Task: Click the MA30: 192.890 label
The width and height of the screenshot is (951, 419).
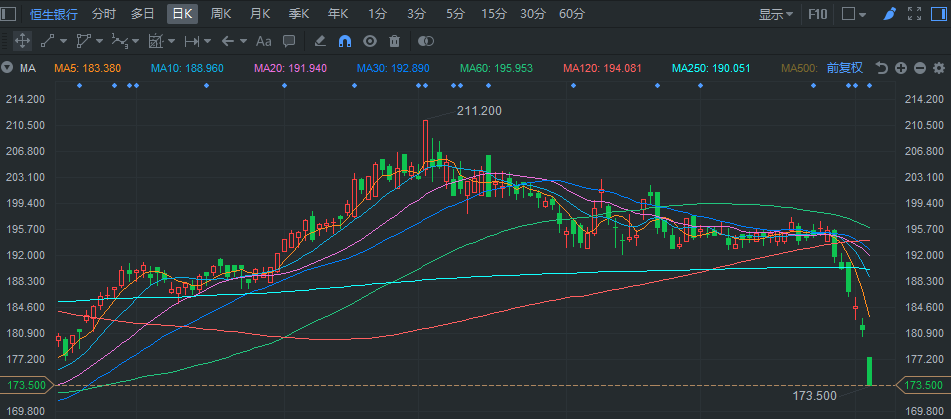Action: click(x=393, y=69)
